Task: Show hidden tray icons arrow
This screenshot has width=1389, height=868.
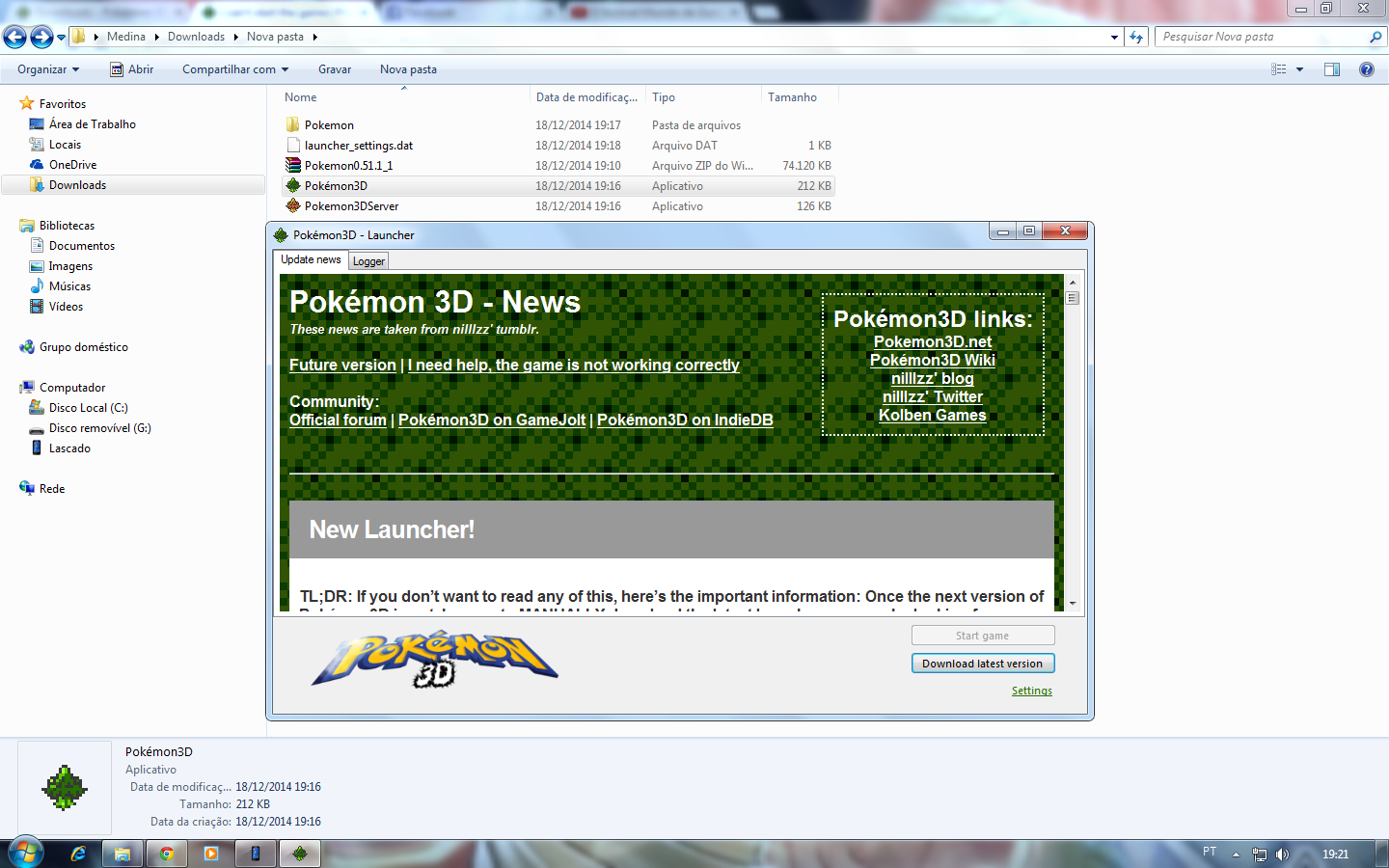Action: coord(1236,854)
